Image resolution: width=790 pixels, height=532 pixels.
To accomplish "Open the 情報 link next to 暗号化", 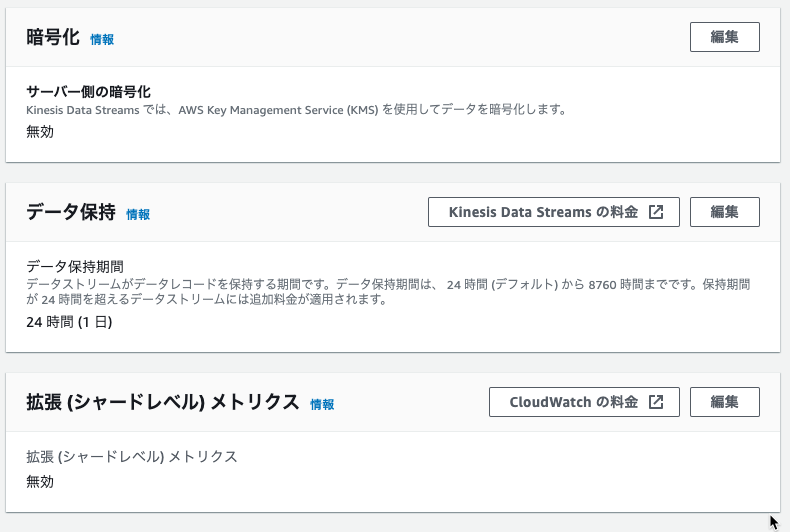I will (x=102, y=39).
